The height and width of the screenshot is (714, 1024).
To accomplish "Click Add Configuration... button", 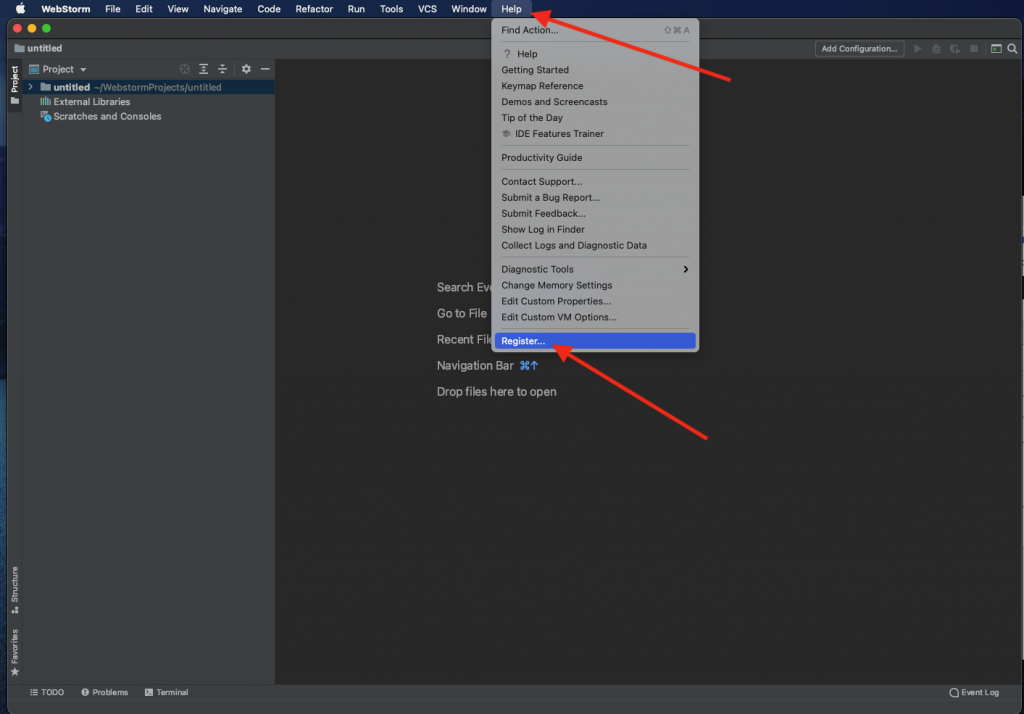I will click(859, 48).
